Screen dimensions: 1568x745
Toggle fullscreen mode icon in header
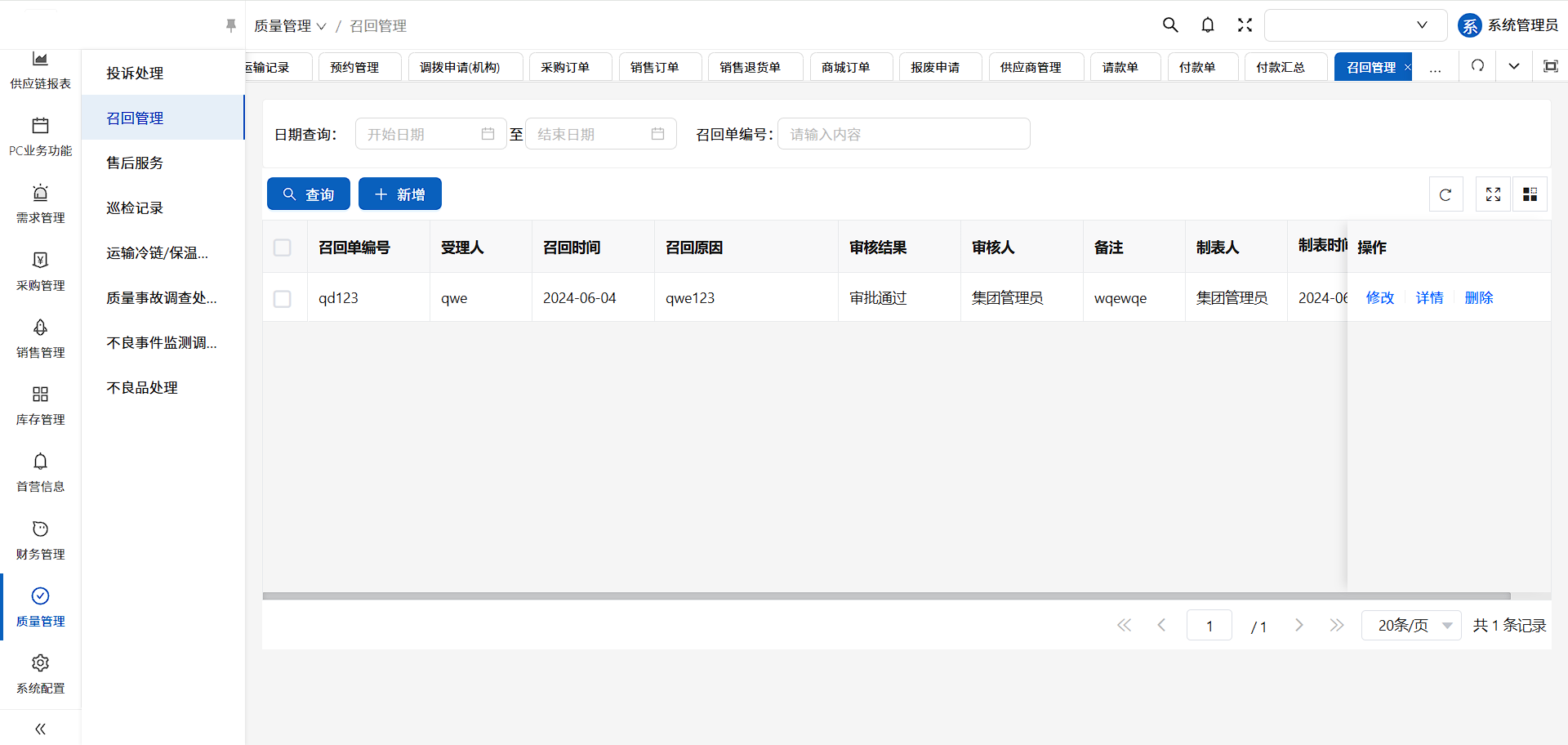click(1244, 25)
